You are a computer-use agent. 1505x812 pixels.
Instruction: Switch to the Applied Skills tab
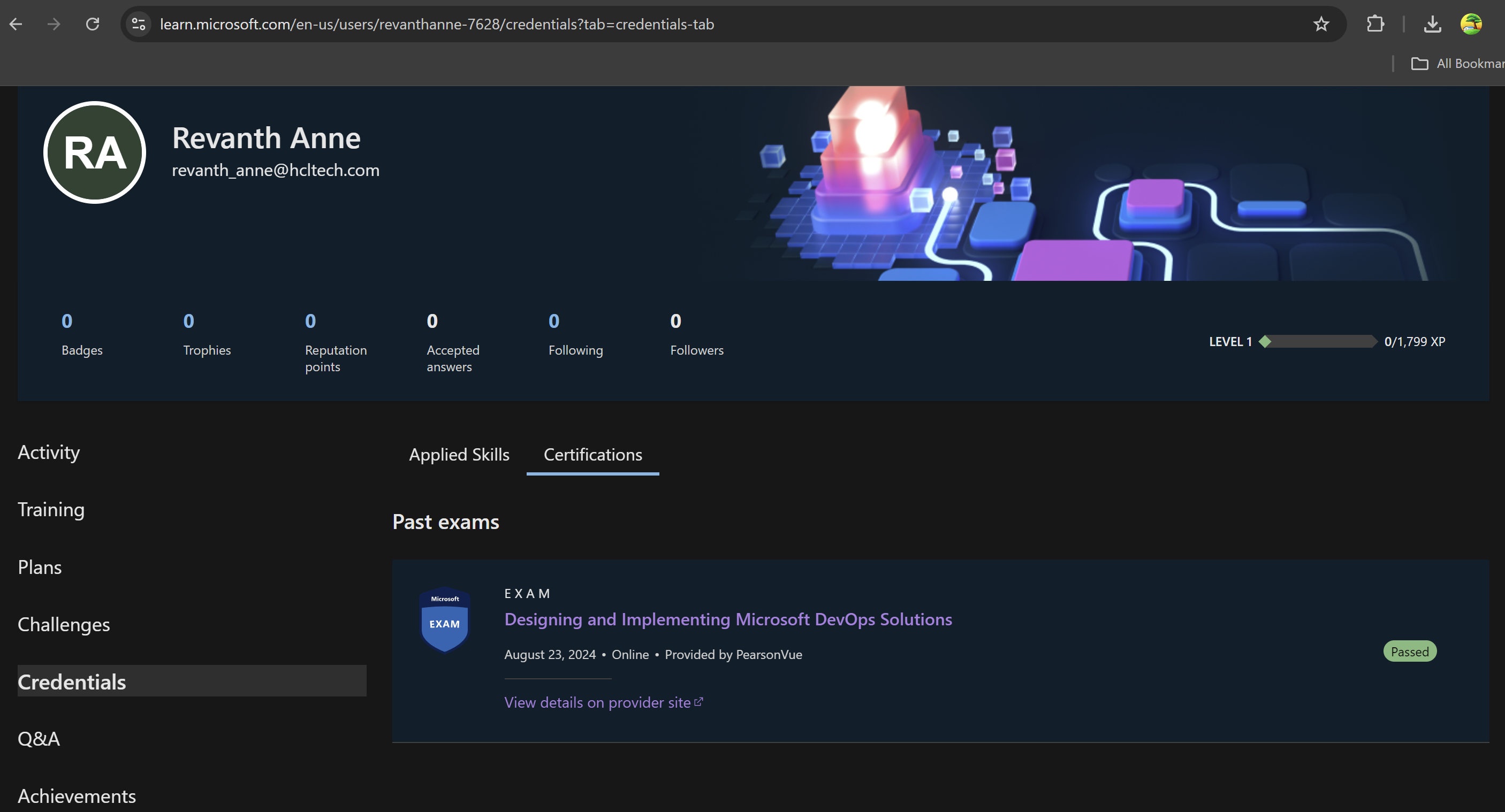pos(459,454)
